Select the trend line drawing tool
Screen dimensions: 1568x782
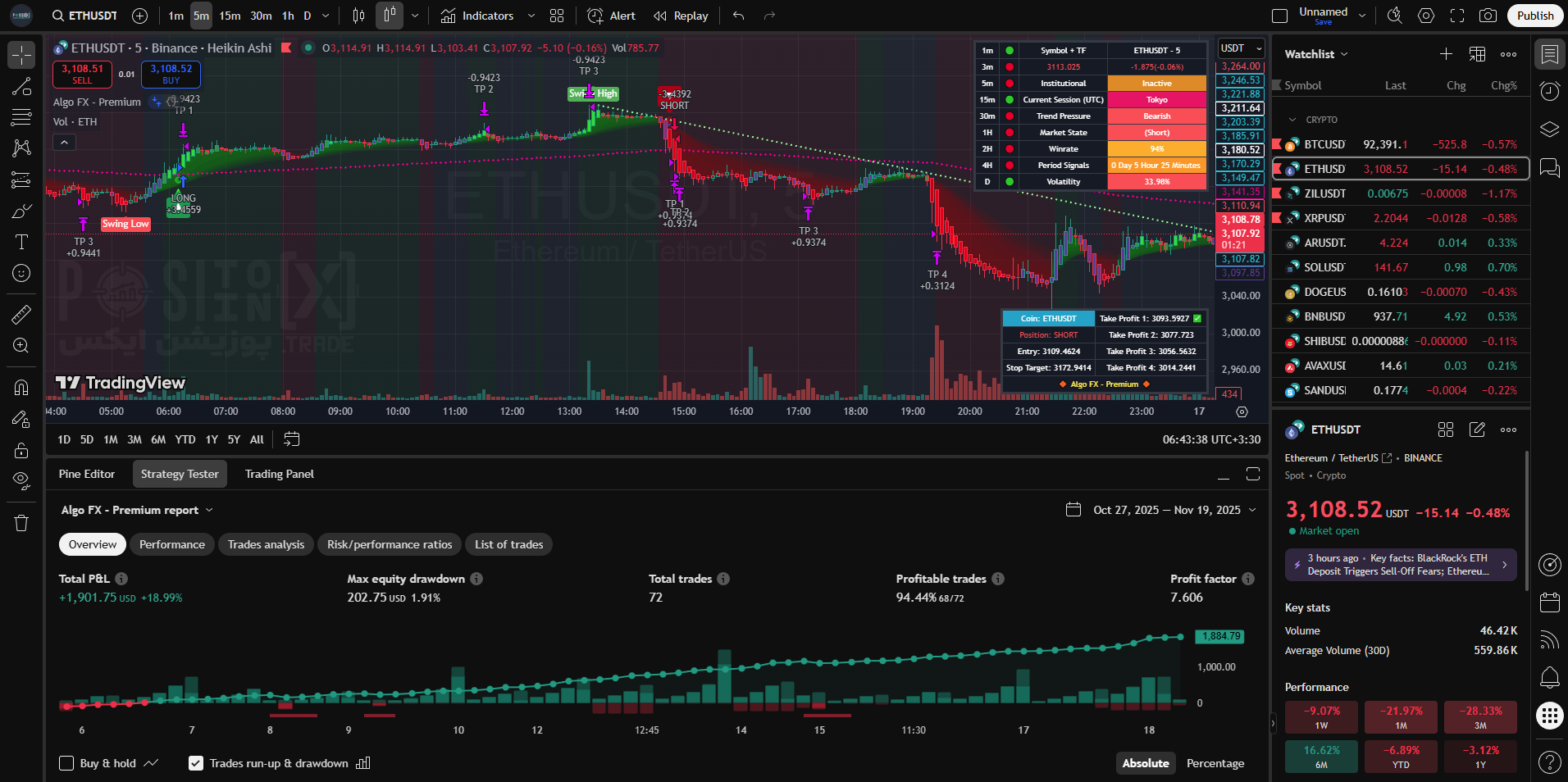coord(21,87)
